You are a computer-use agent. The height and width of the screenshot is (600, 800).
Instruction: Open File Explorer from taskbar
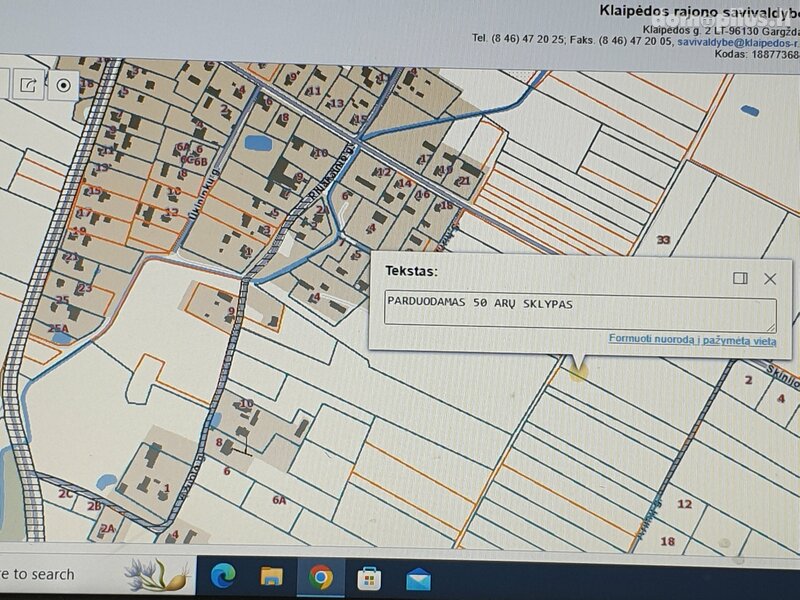[x=271, y=577]
